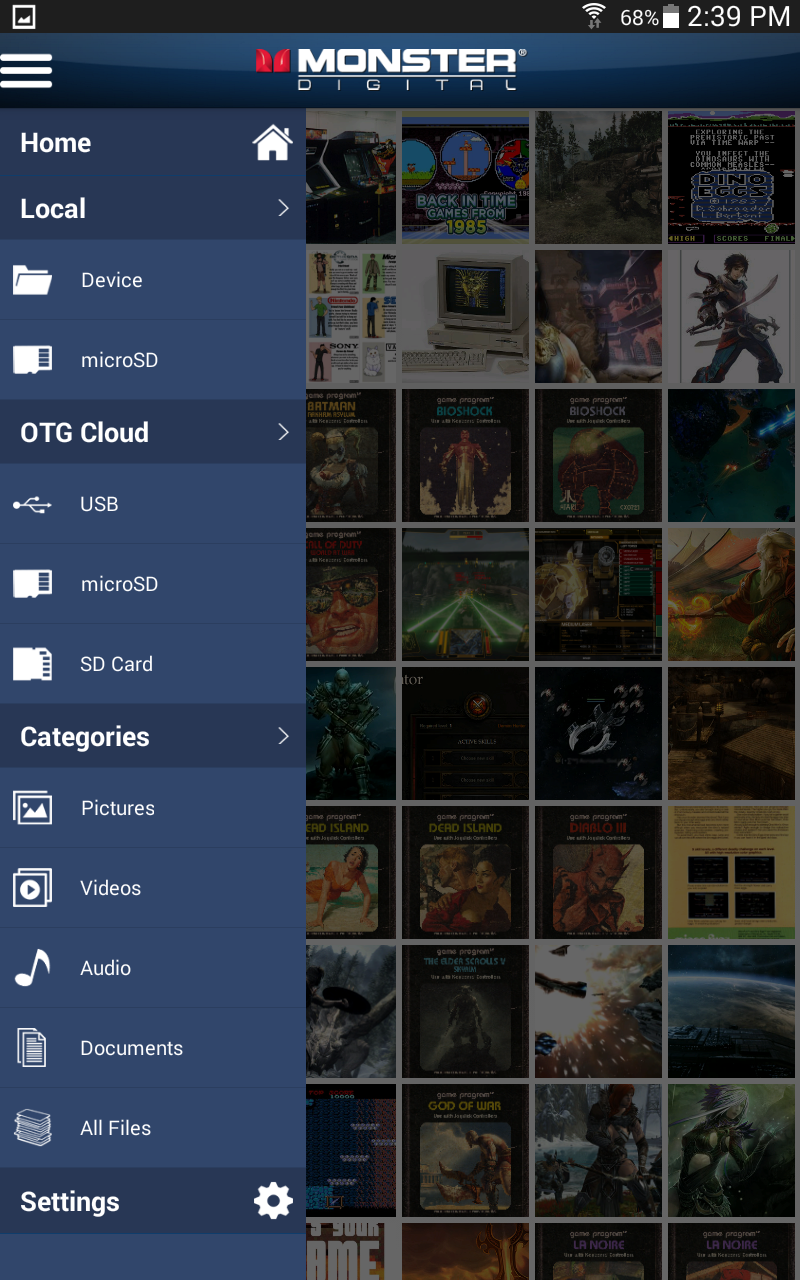Tap the Local section header

153,208
